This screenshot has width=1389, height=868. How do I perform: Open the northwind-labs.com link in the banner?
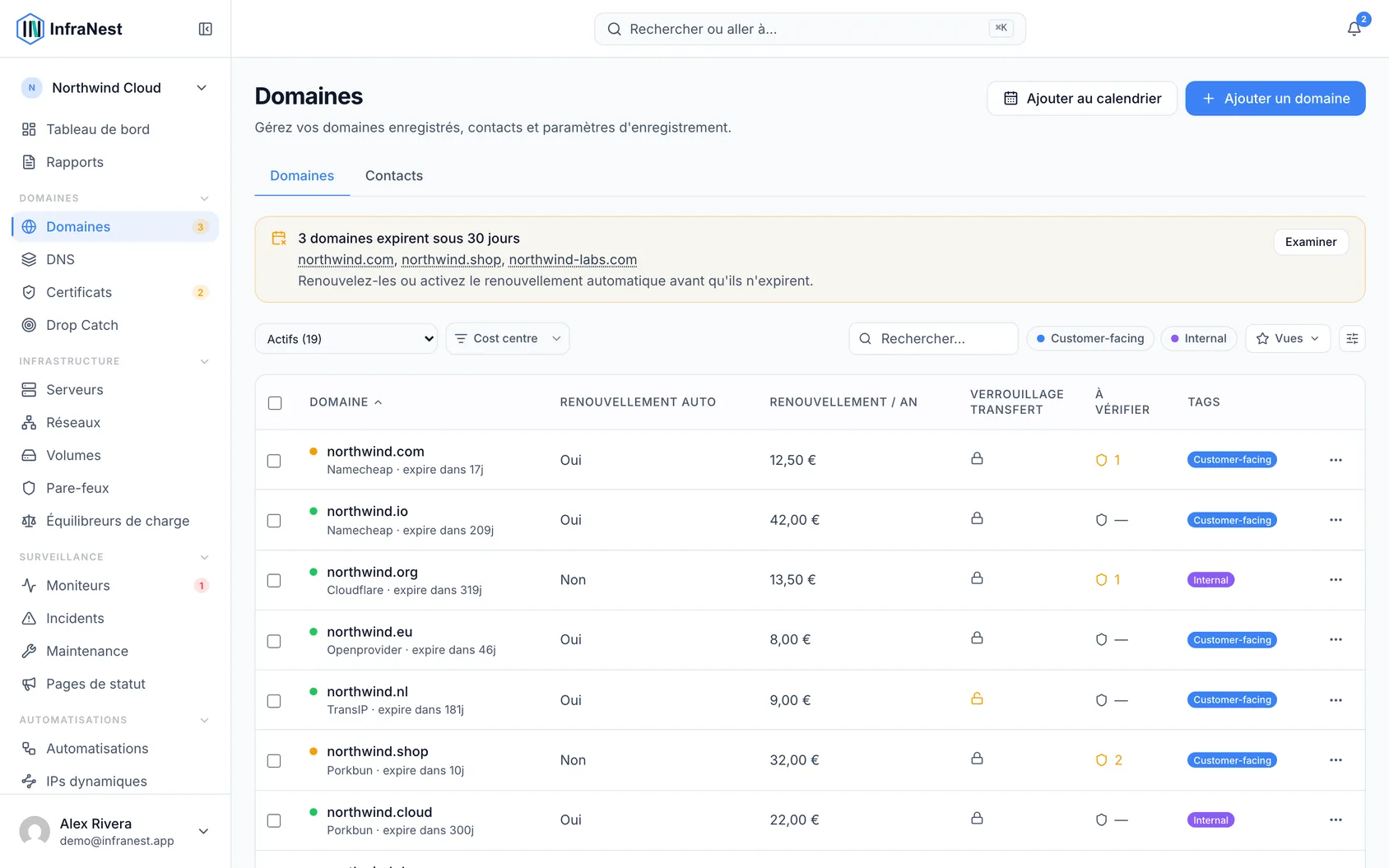click(573, 260)
